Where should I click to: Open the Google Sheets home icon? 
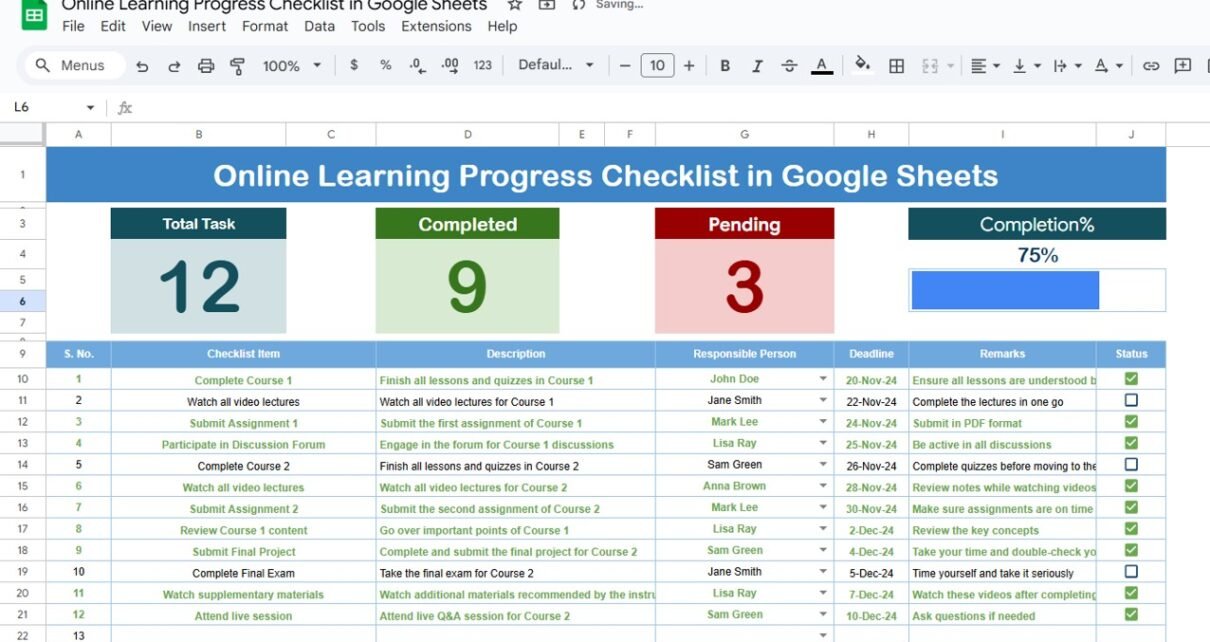pos(34,15)
